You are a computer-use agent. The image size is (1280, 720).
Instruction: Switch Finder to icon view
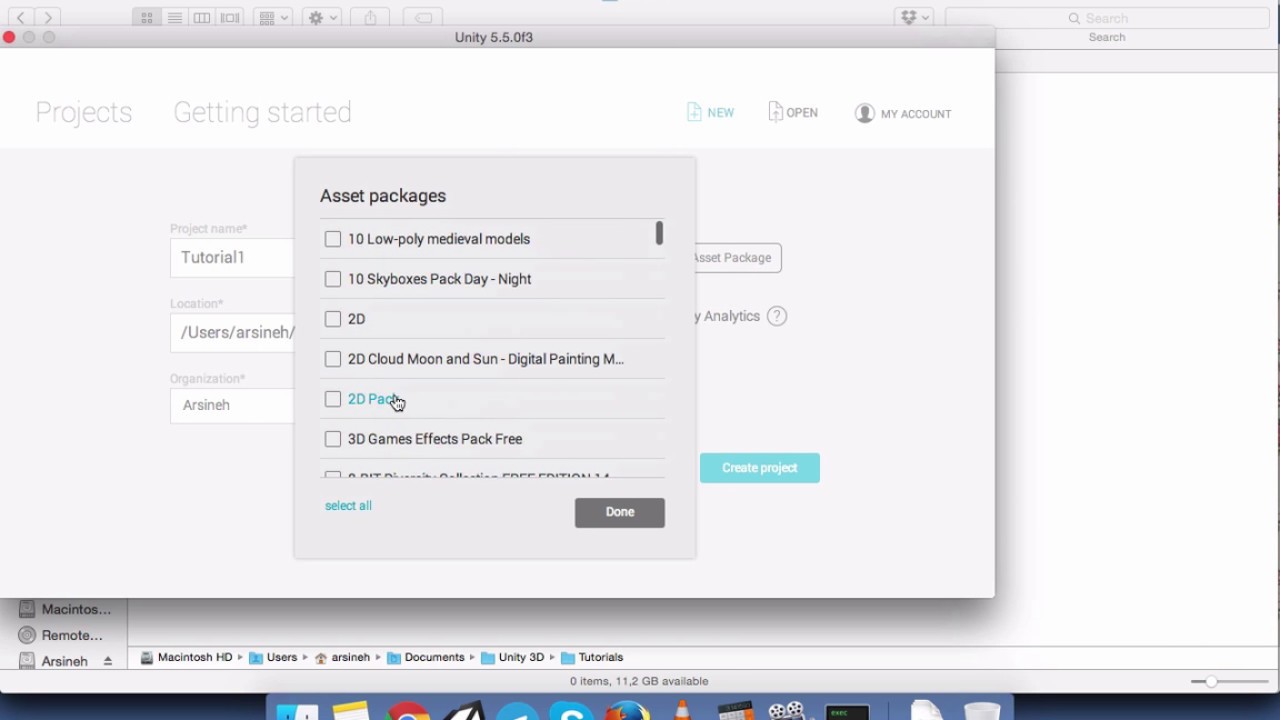pyautogui.click(x=147, y=18)
